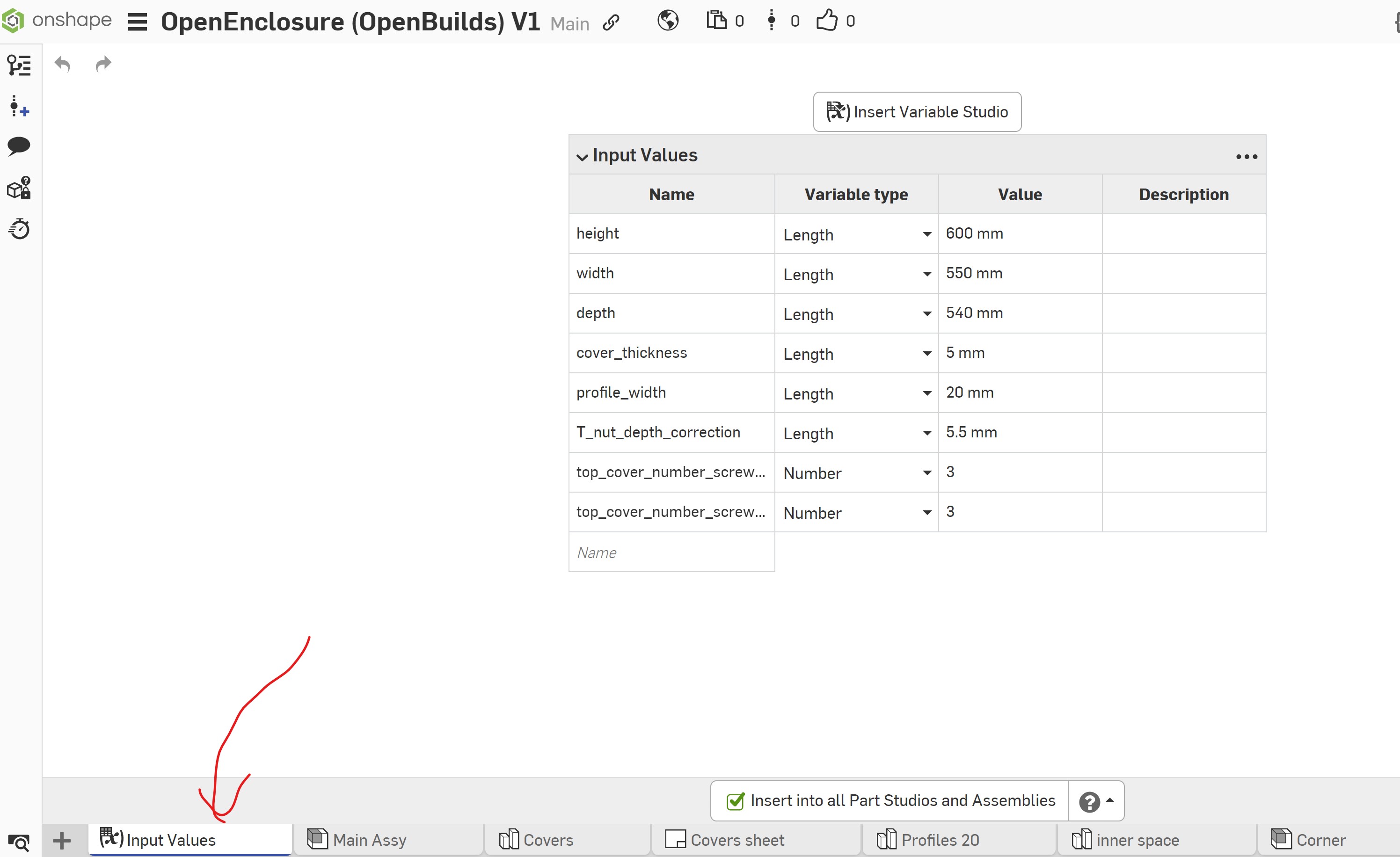This screenshot has height=857, width=1400.
Task: Click the Variable type column header
Action: 856,195
